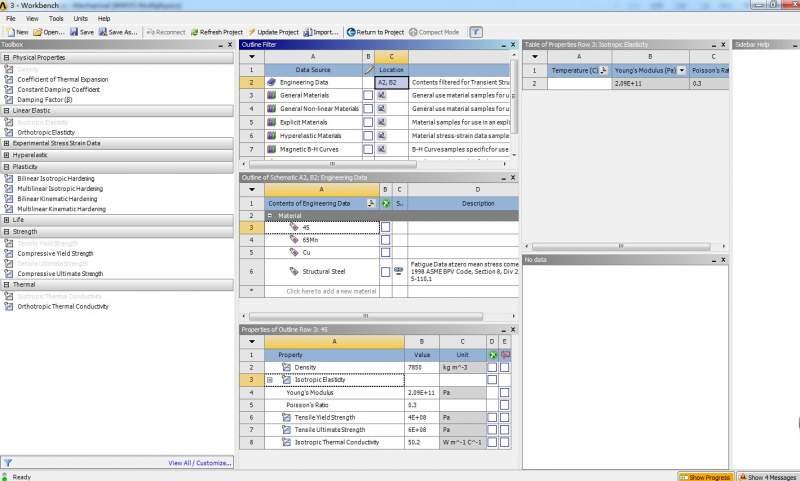Collapse the Isotropic Elasticity property row
The width and height of the screenshot is (800, 481).
pyautogui.click(x=270, y=380)
